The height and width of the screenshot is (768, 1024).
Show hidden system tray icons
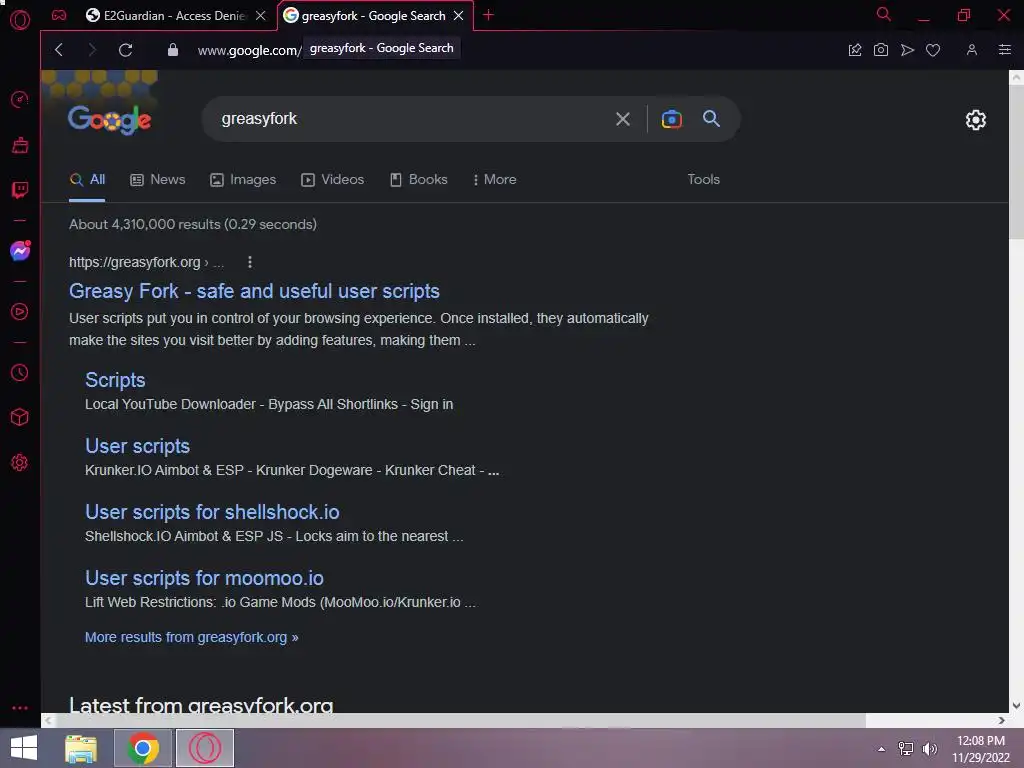click(881, 749)
